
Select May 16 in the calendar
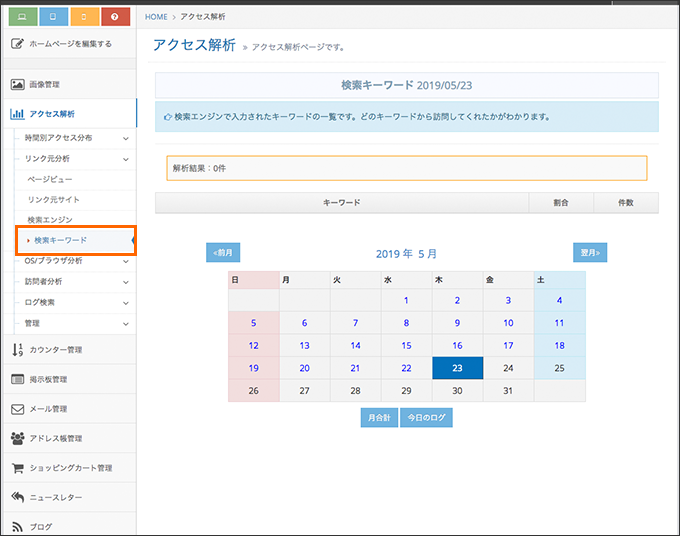point(458,345)
